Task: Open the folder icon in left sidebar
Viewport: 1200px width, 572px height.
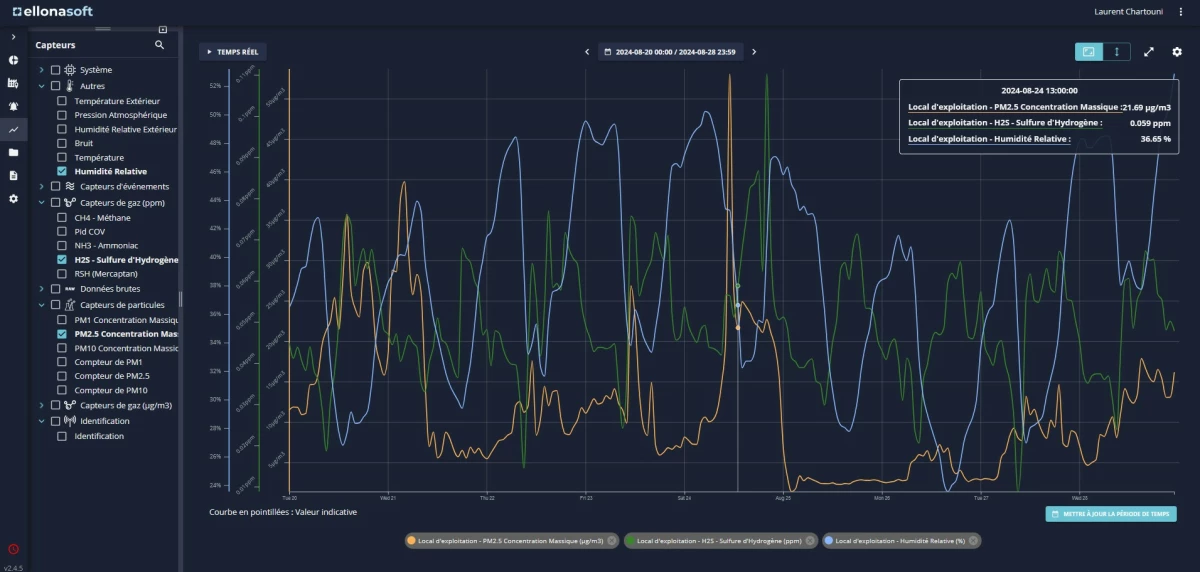Action: (x=13, y=153)
